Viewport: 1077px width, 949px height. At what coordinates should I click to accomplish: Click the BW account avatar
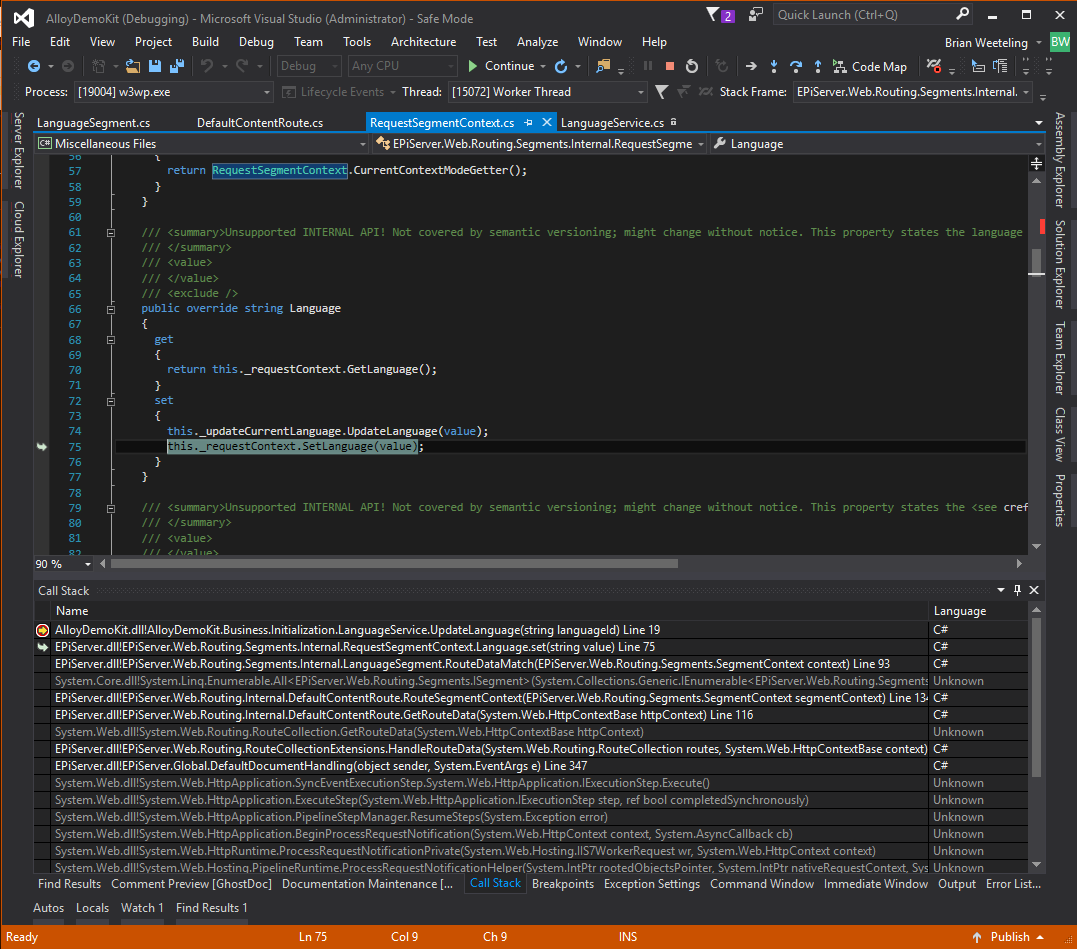tap(1060, 42)
